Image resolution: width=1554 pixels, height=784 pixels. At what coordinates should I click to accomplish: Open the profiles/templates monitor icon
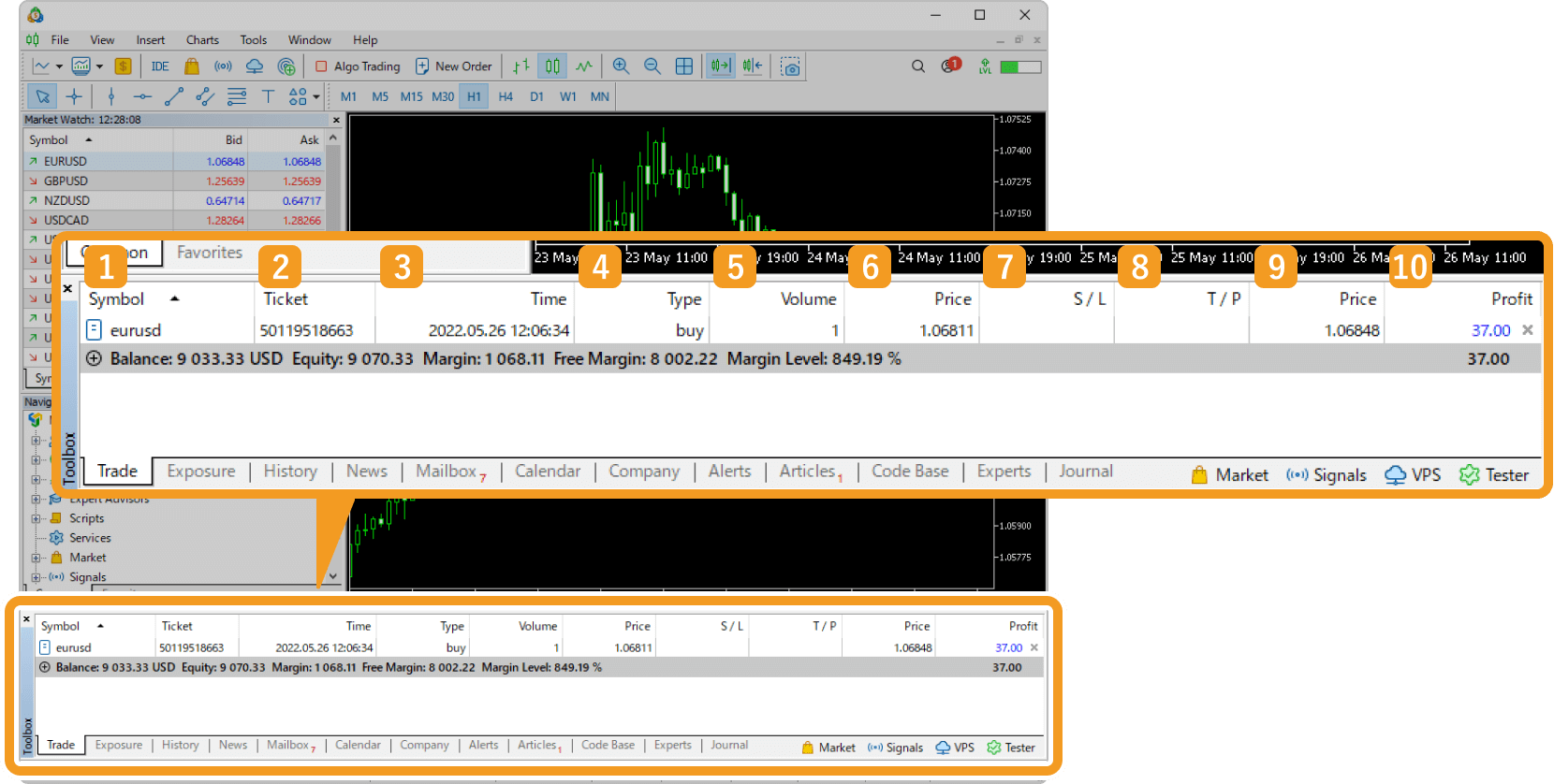(81, 66)
